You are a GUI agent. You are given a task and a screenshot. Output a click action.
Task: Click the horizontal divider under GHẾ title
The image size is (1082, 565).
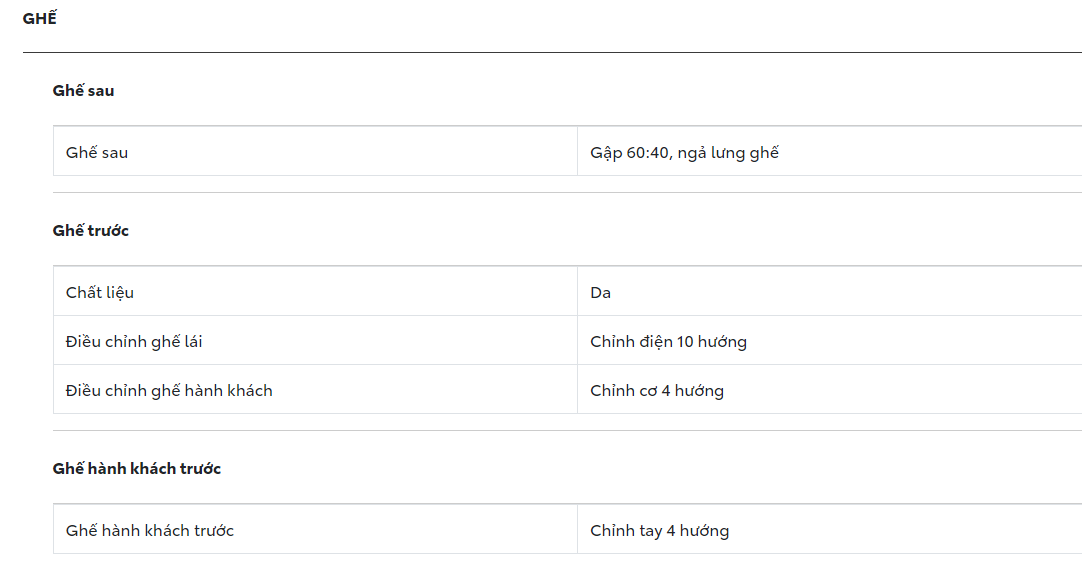pyautogui.click(x=550, y=52)
